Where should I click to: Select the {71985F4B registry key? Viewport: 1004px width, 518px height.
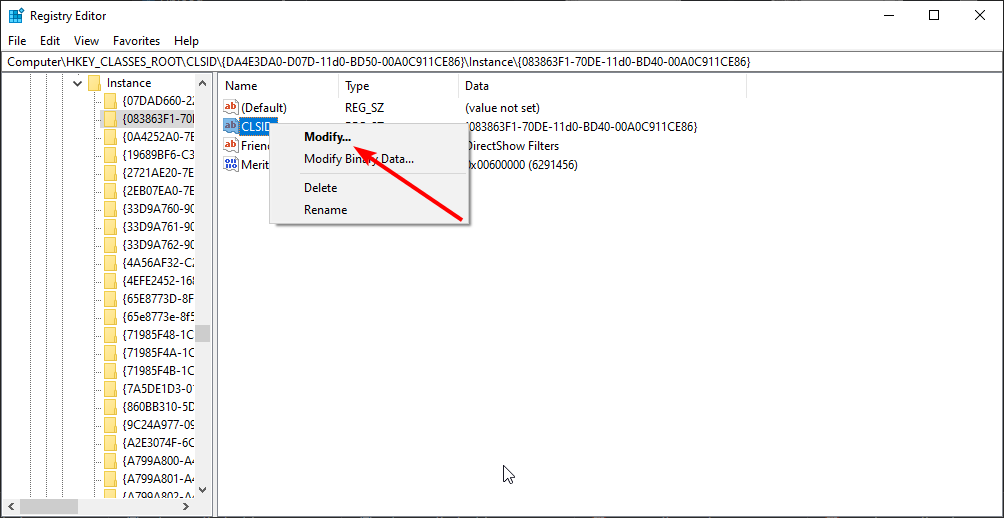[x=158, y=370]
